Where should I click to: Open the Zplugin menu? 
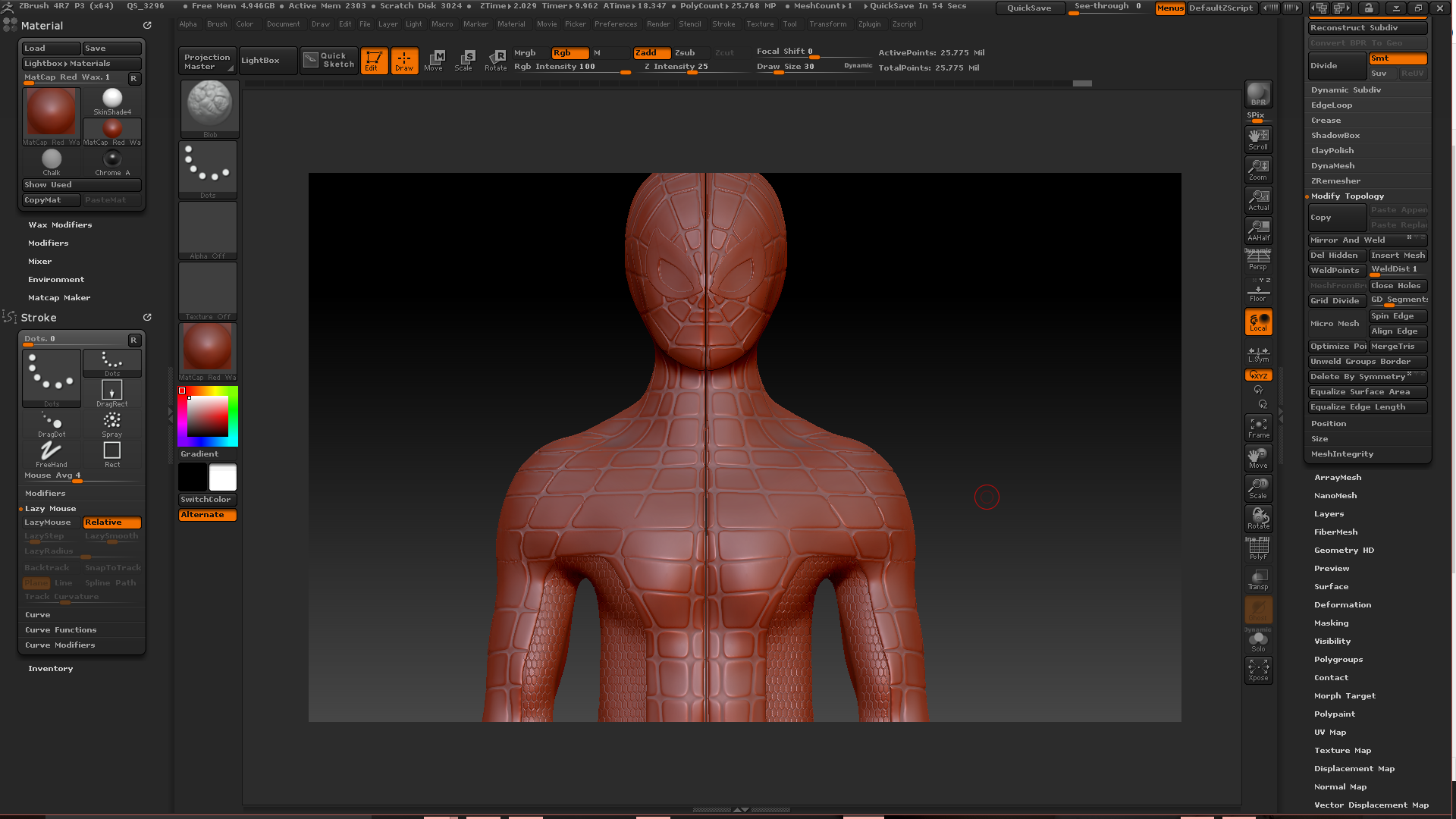pyautogui.click(x=869, y=24)
